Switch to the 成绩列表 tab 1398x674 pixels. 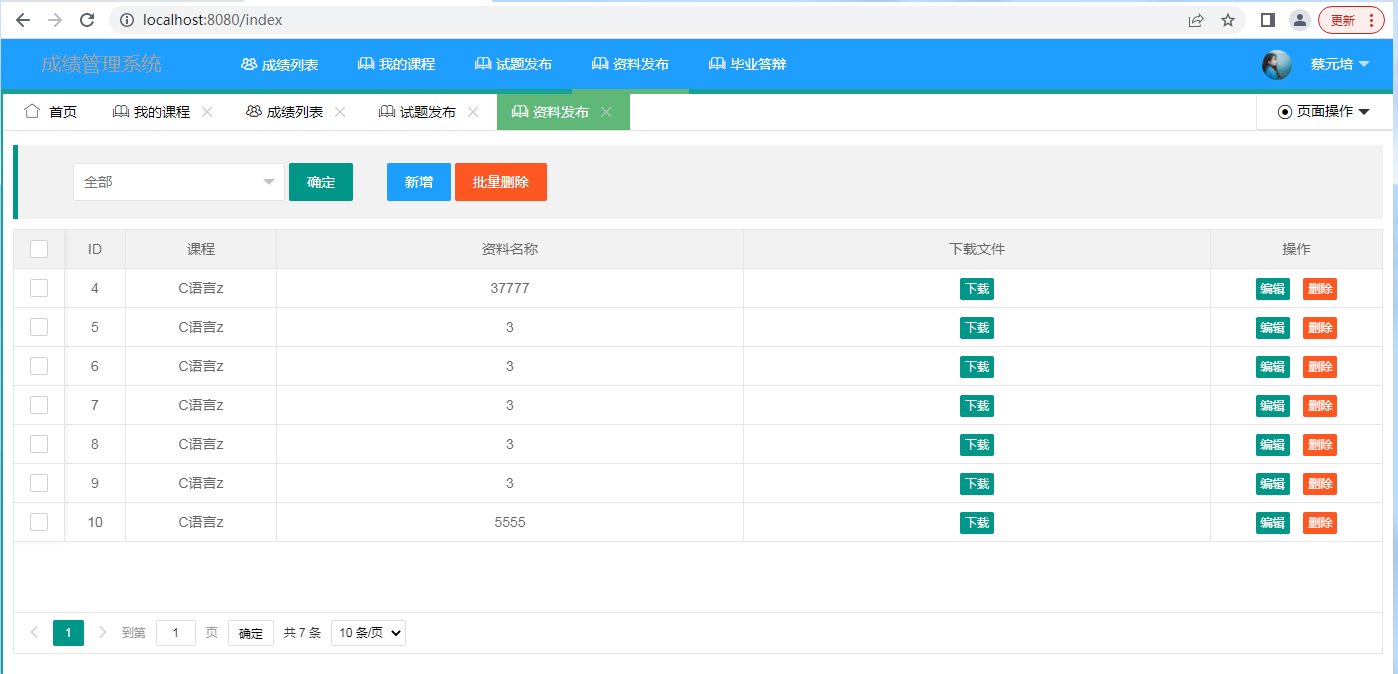pos(284,112)
